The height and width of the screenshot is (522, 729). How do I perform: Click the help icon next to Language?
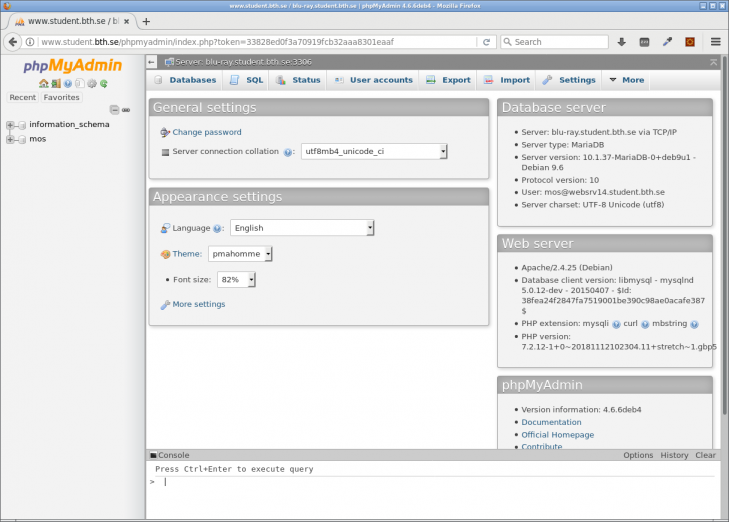217,229
